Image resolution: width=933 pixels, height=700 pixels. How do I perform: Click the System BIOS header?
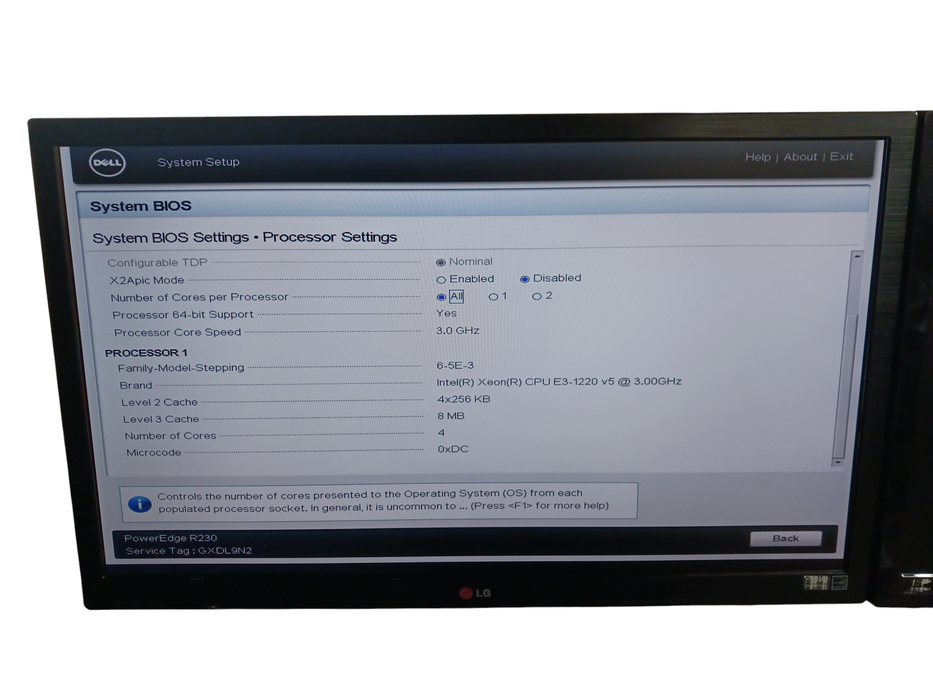tap(140, 207)
